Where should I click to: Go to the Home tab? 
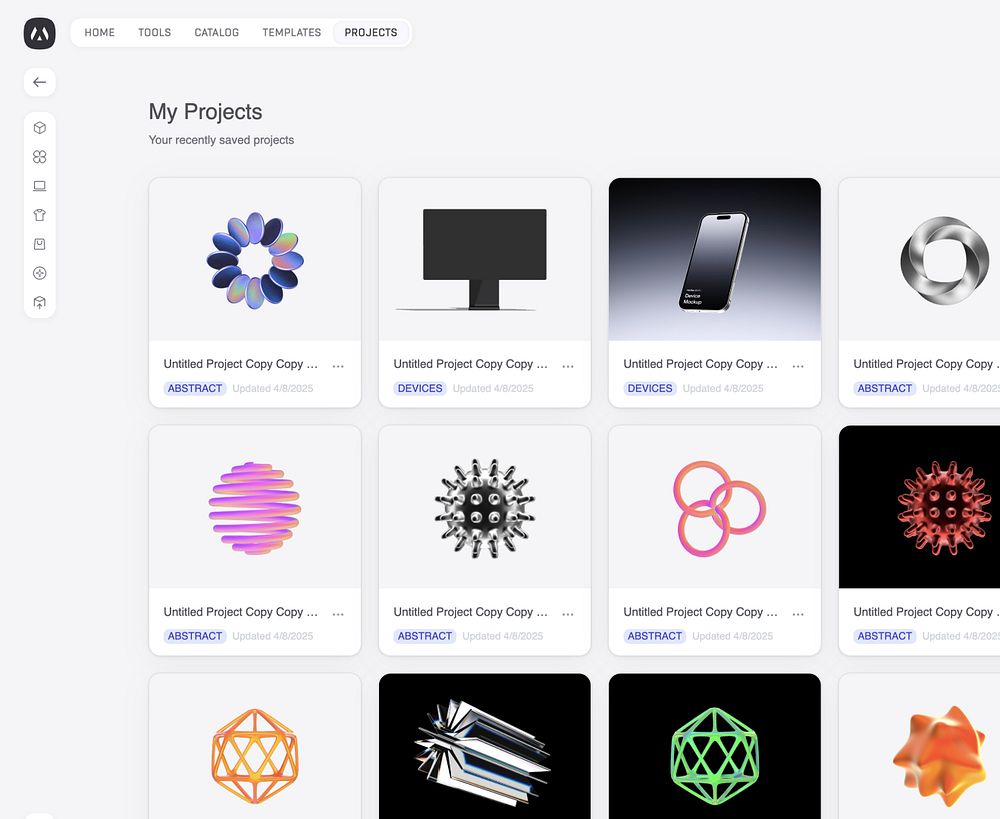99,33
